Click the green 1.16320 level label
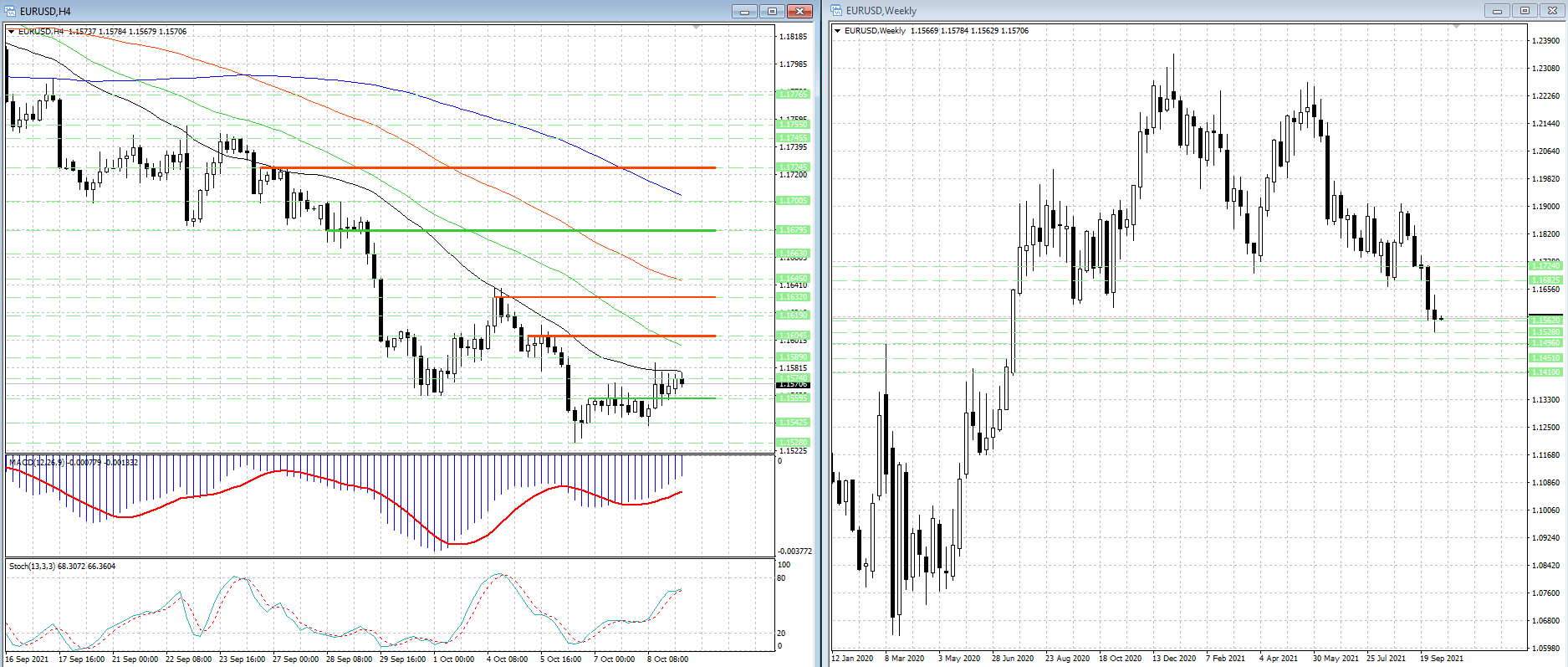Screen dimensions: 1568x667 click(x=794, y=297)
